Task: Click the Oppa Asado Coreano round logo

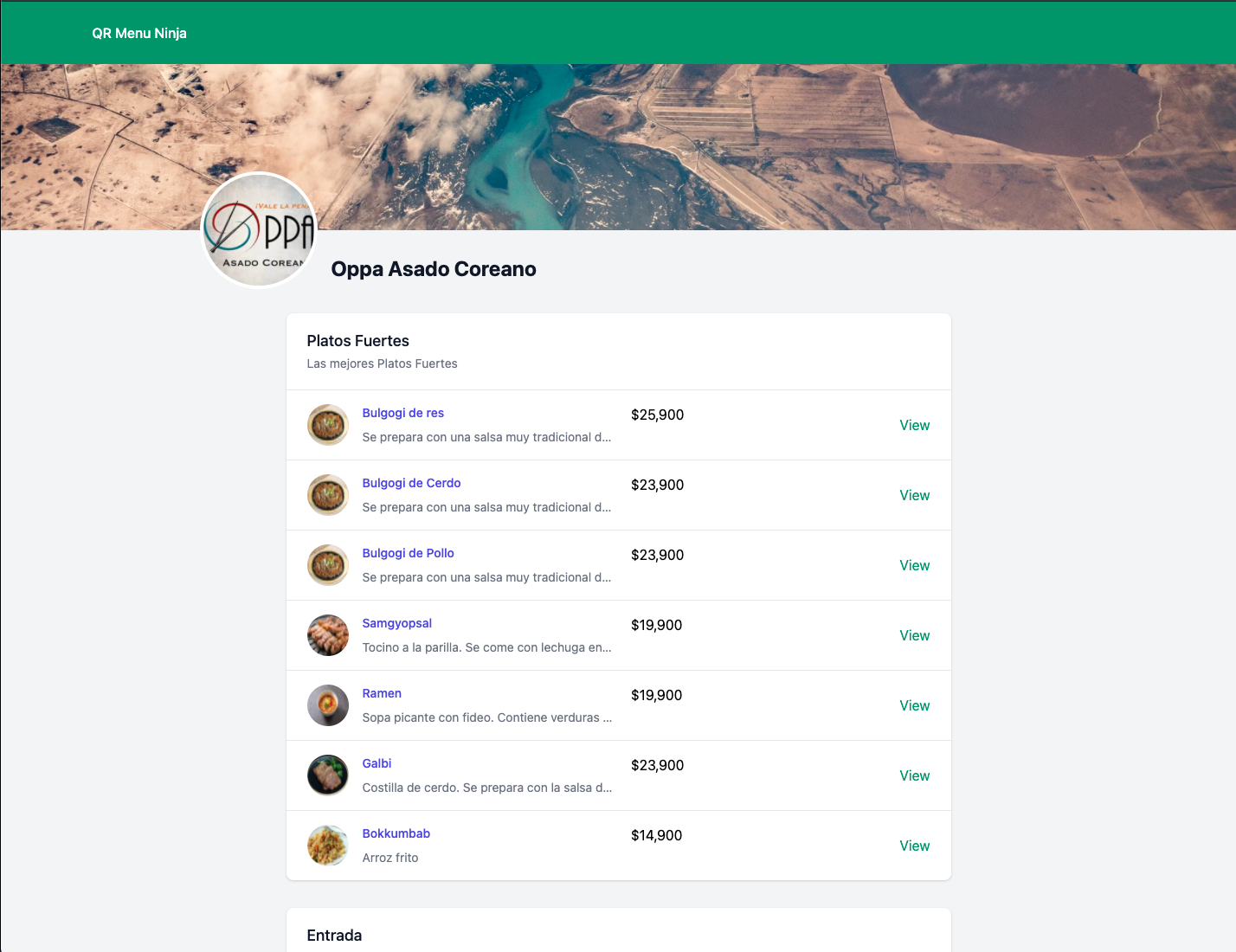Action: (x=259, y=230)
